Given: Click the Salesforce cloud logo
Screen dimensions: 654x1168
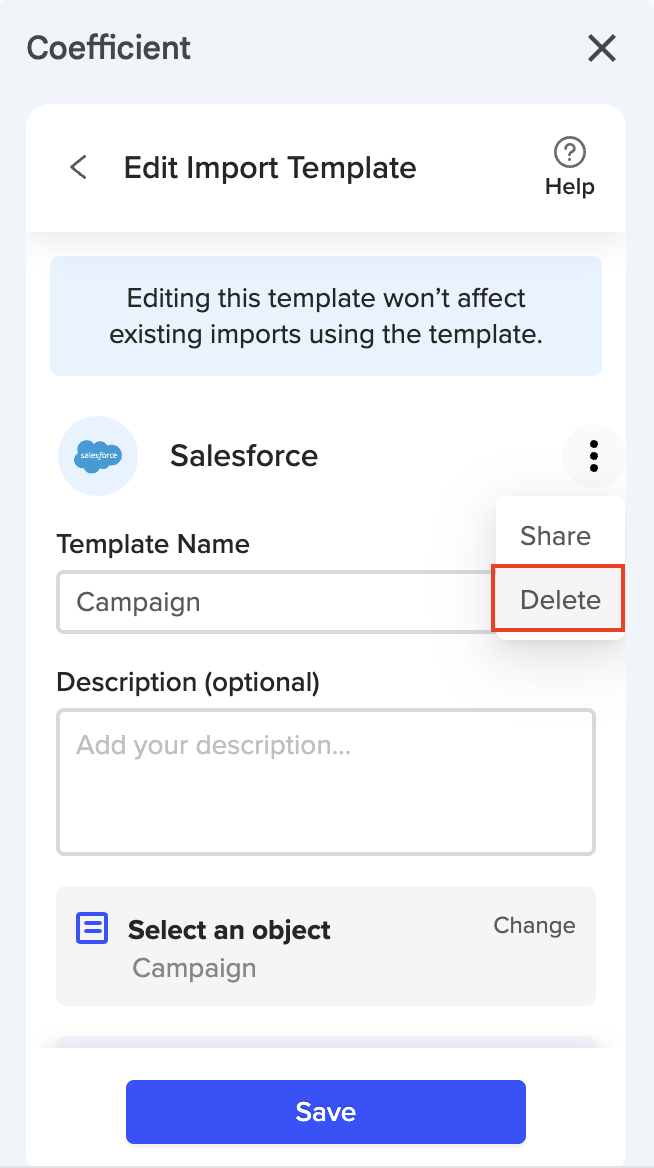Looking at the screenshot, I should [98, 456].
